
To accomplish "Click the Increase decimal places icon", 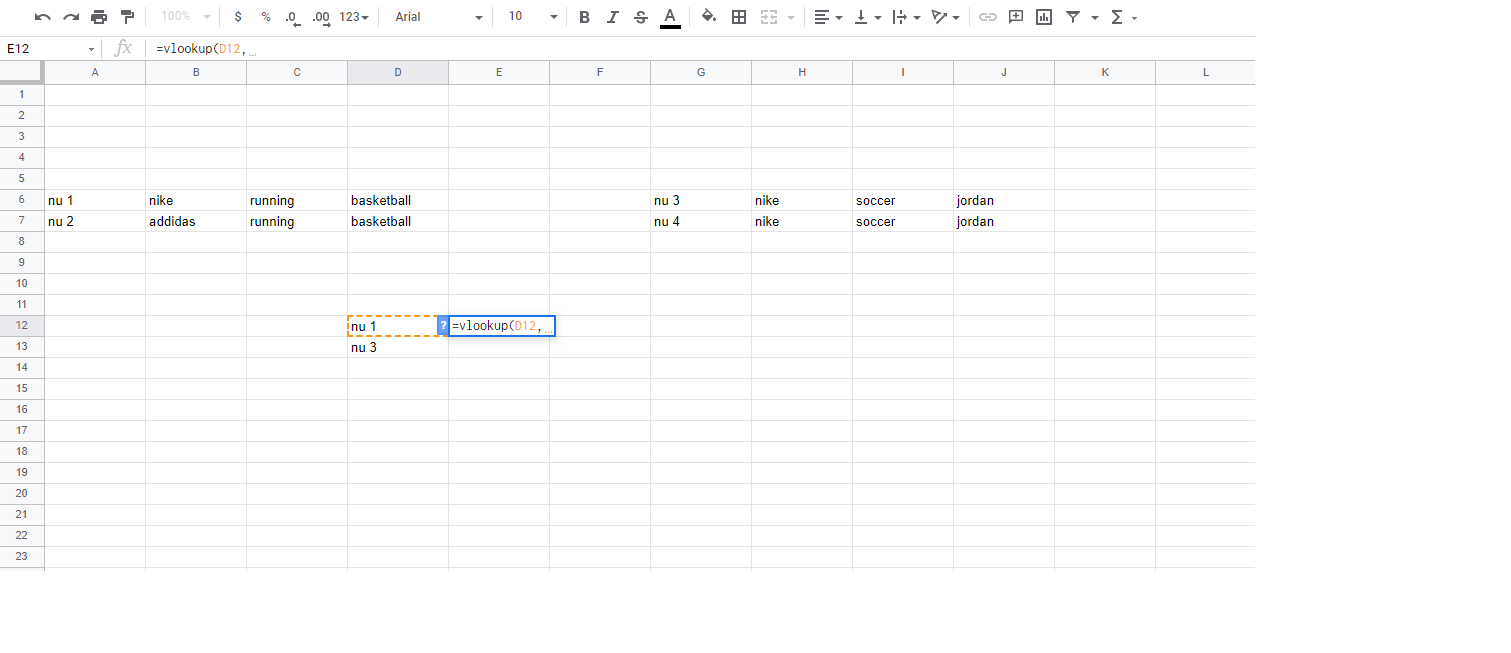I will coord(319,17).
